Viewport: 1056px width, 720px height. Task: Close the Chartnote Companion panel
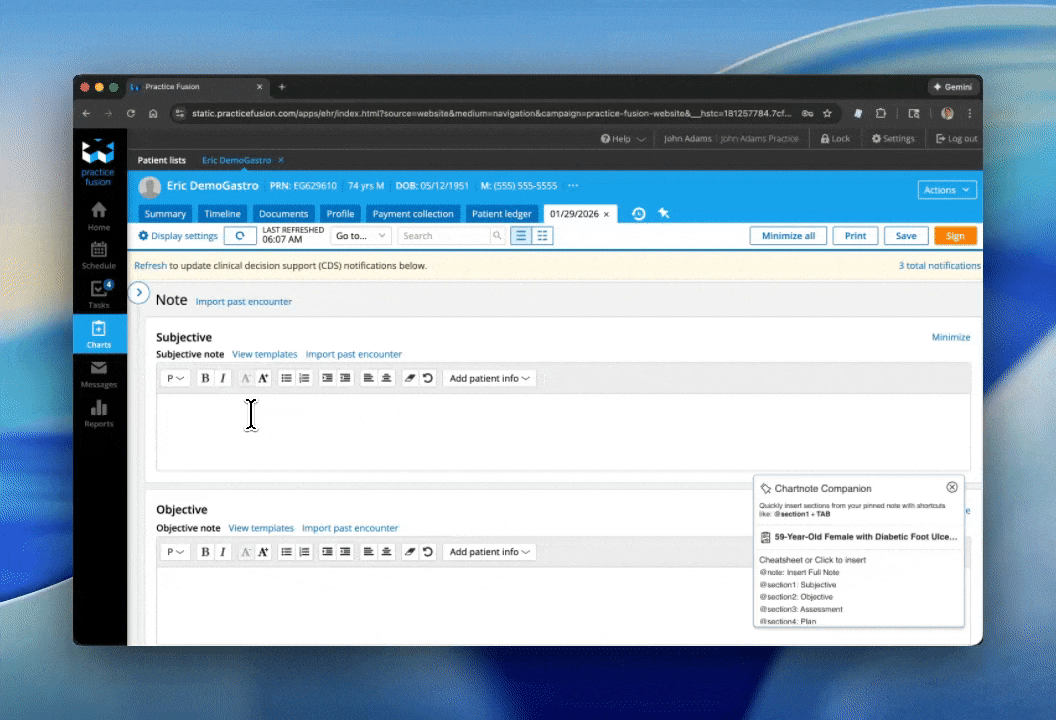point(951,488)
